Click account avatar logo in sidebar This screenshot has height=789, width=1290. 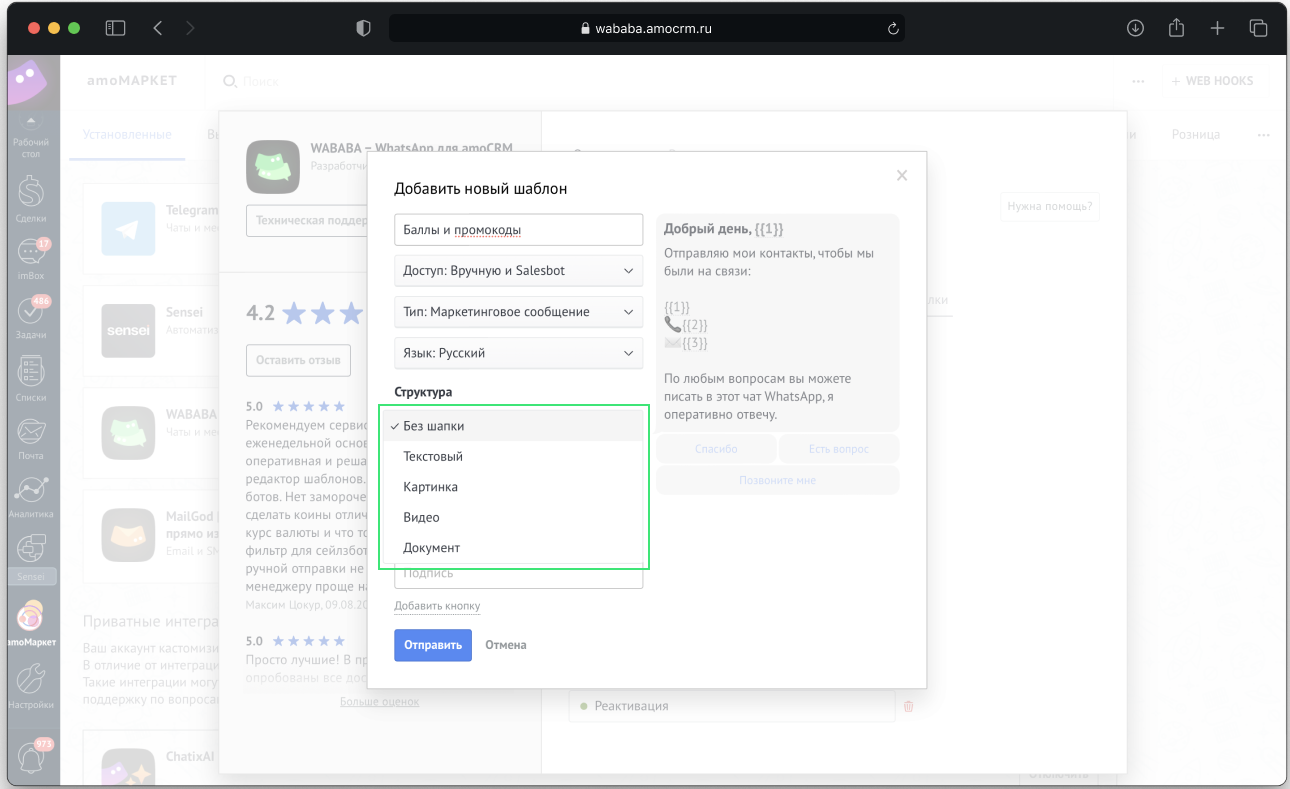click(x=28, y=81)
